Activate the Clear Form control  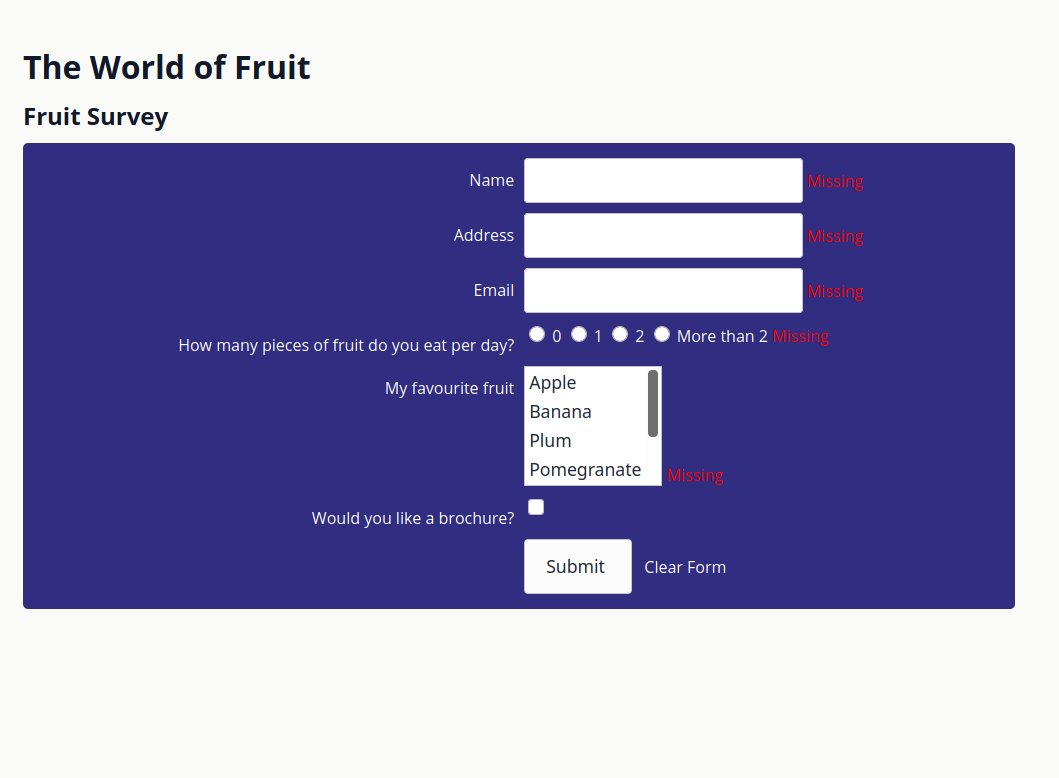pyautogui.click(x=685, y=567)
